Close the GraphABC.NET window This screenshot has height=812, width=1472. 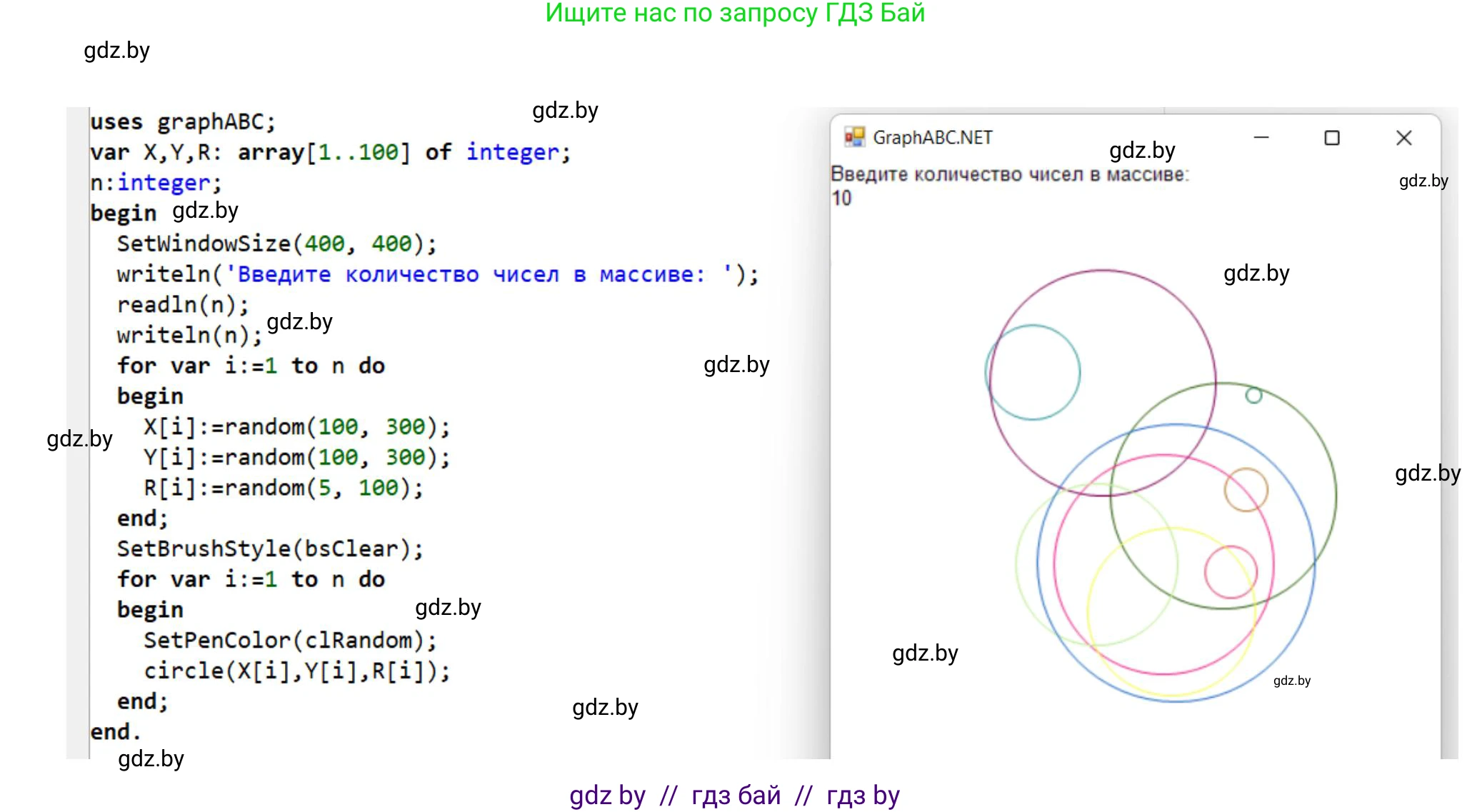(x=1403, y=138)
